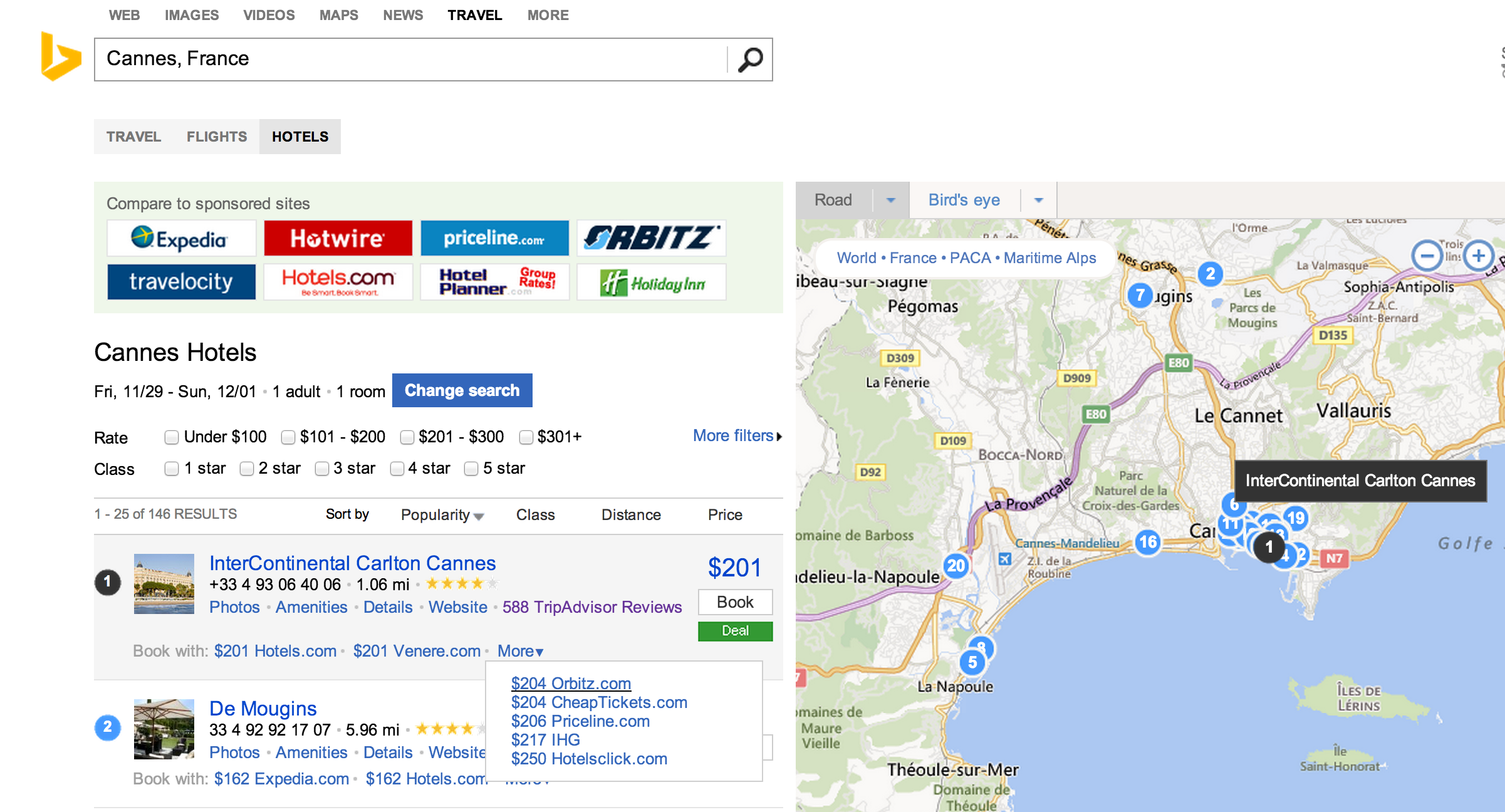Open the MAPS menu item
This screenshot has width=1505, height=812.
(338, 15)
